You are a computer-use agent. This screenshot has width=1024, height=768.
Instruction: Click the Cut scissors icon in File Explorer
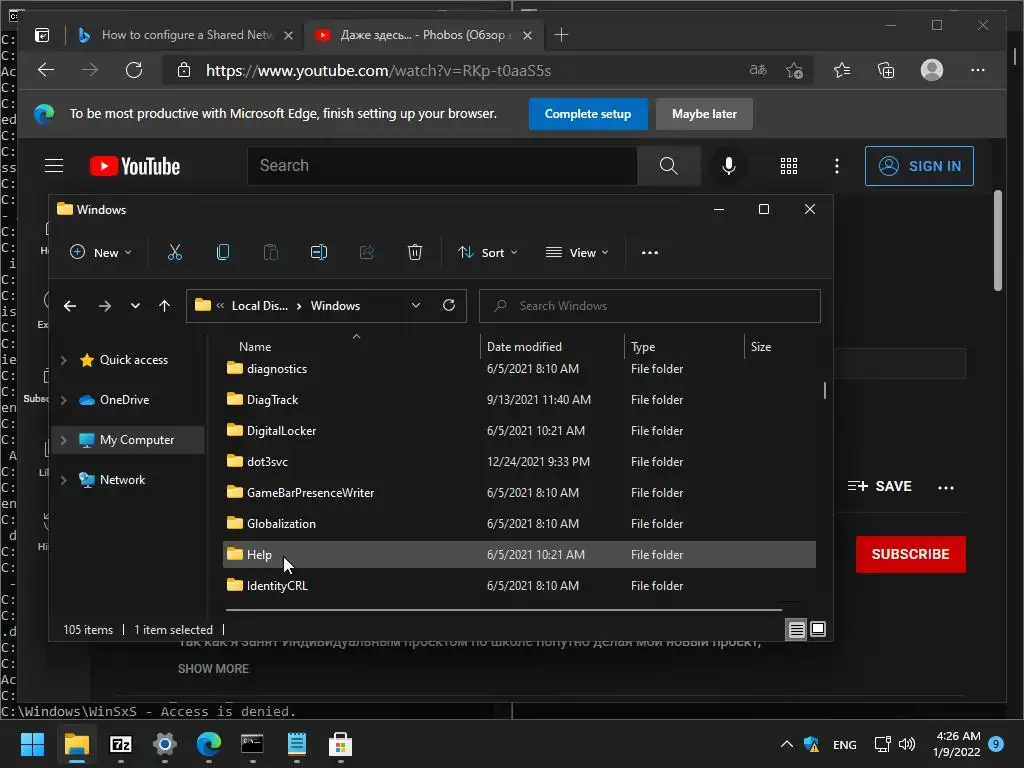(x=174, y=252)
